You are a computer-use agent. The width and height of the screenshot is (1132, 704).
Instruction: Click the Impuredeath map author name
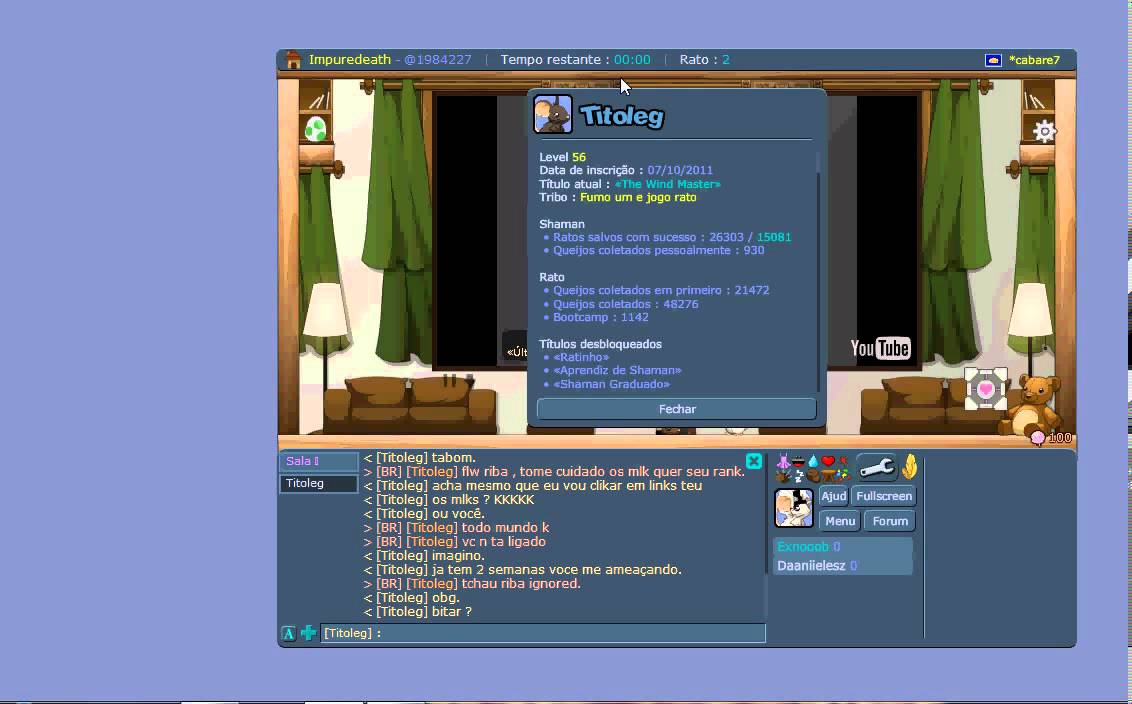pyautogui.click(x=350, y=60)
